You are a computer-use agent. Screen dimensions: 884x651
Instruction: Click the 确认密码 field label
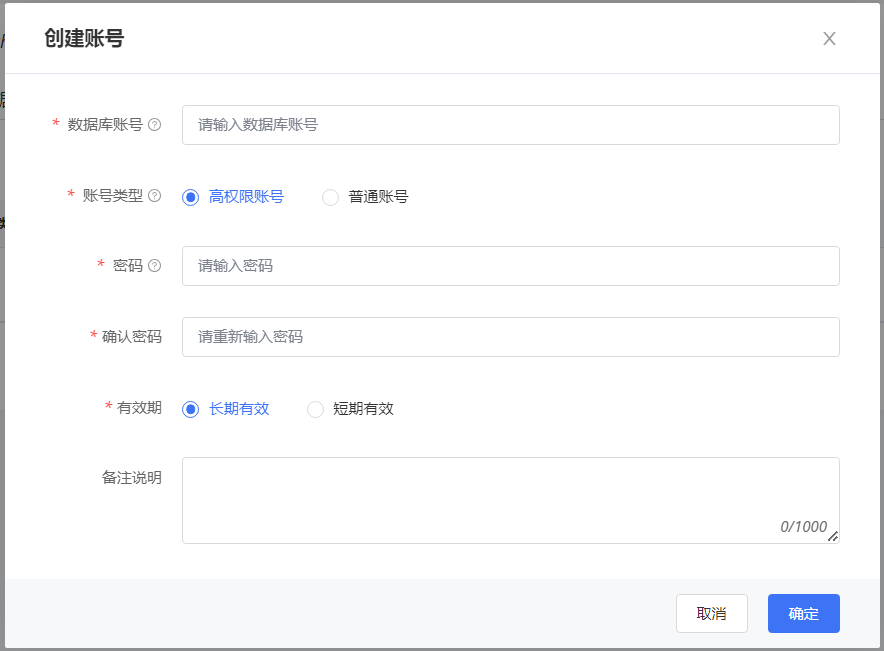131,337
